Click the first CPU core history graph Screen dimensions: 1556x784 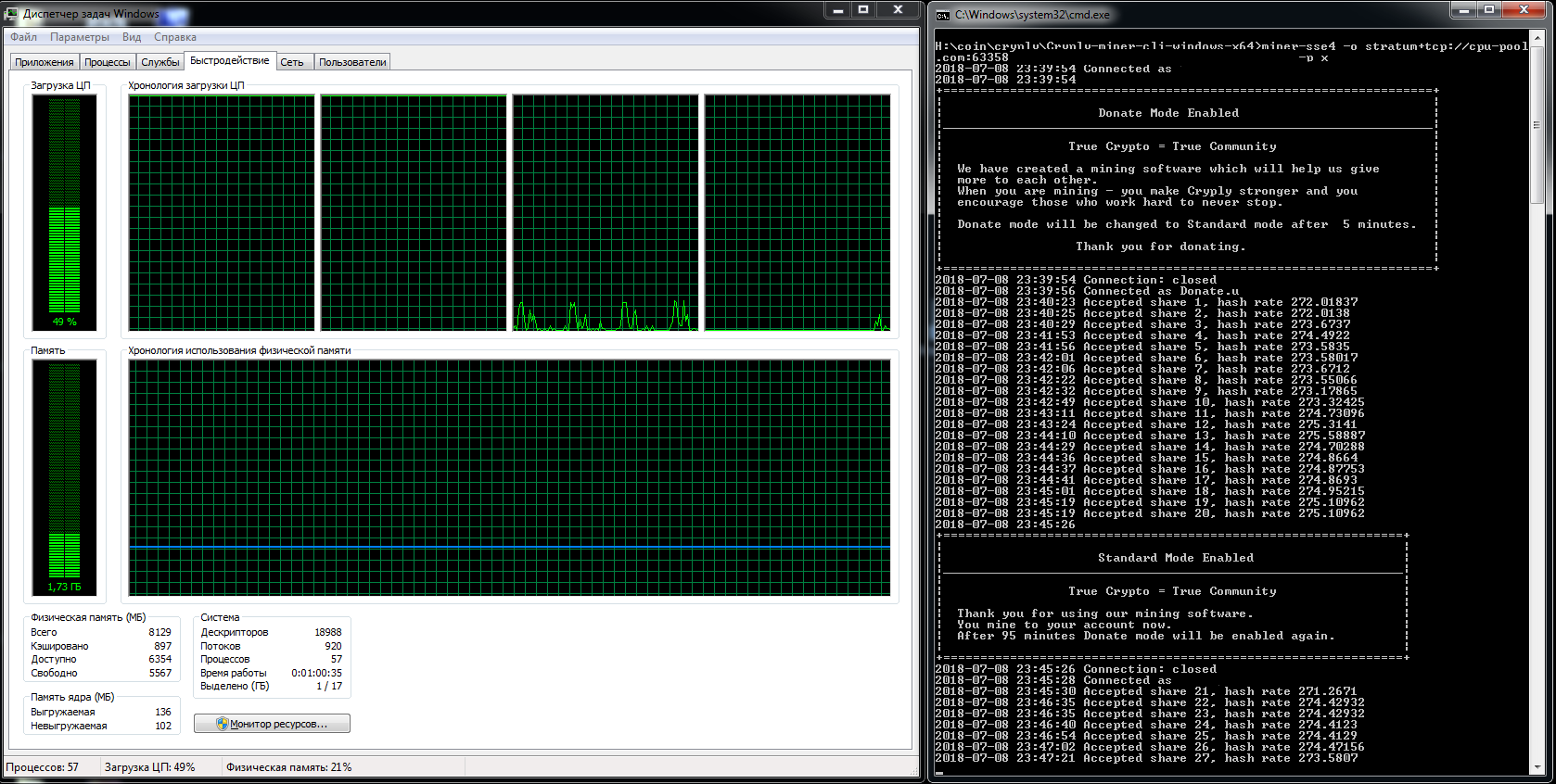pos(222,212)
